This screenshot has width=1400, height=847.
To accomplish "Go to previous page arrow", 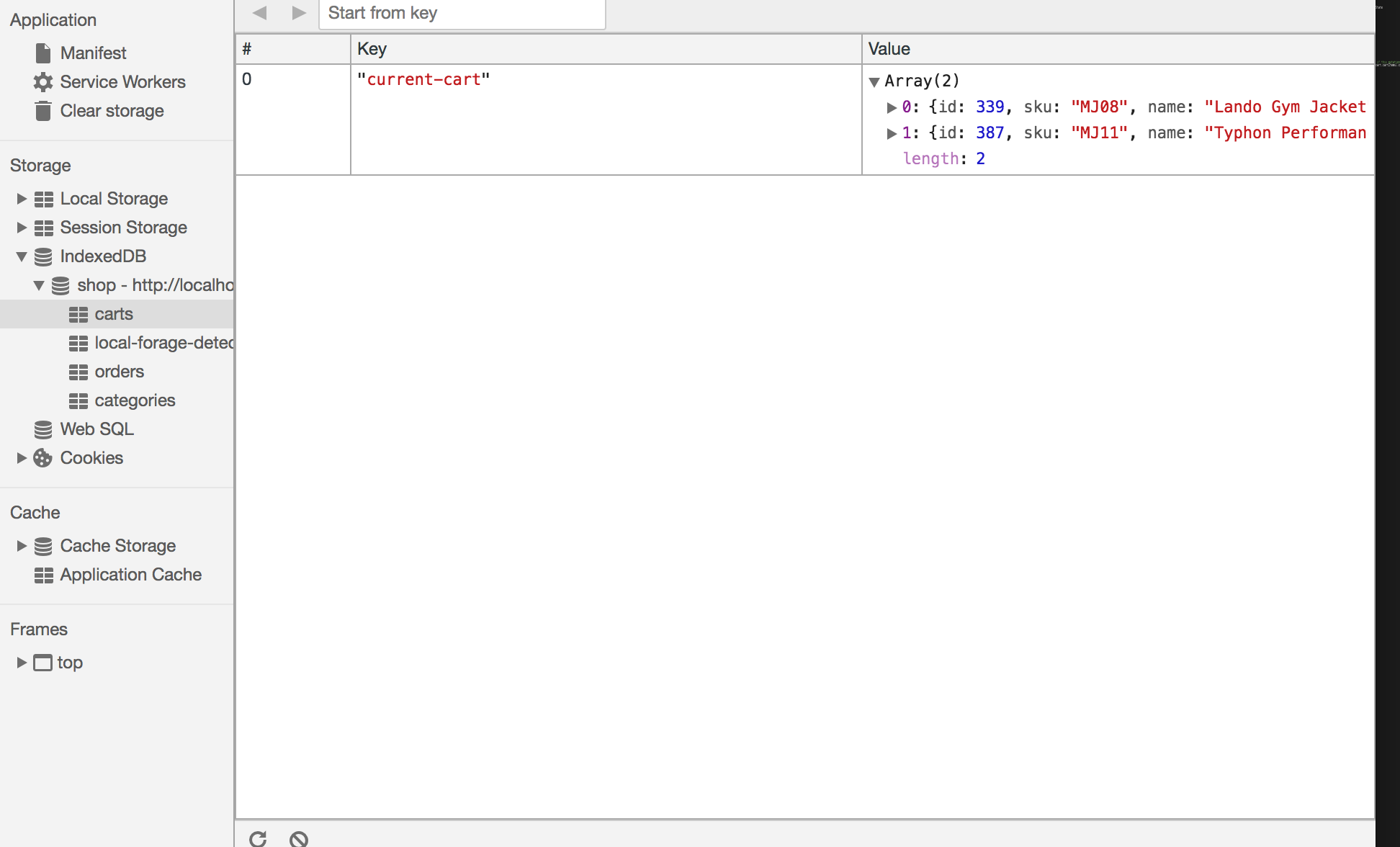I will [x=260, y=13].
